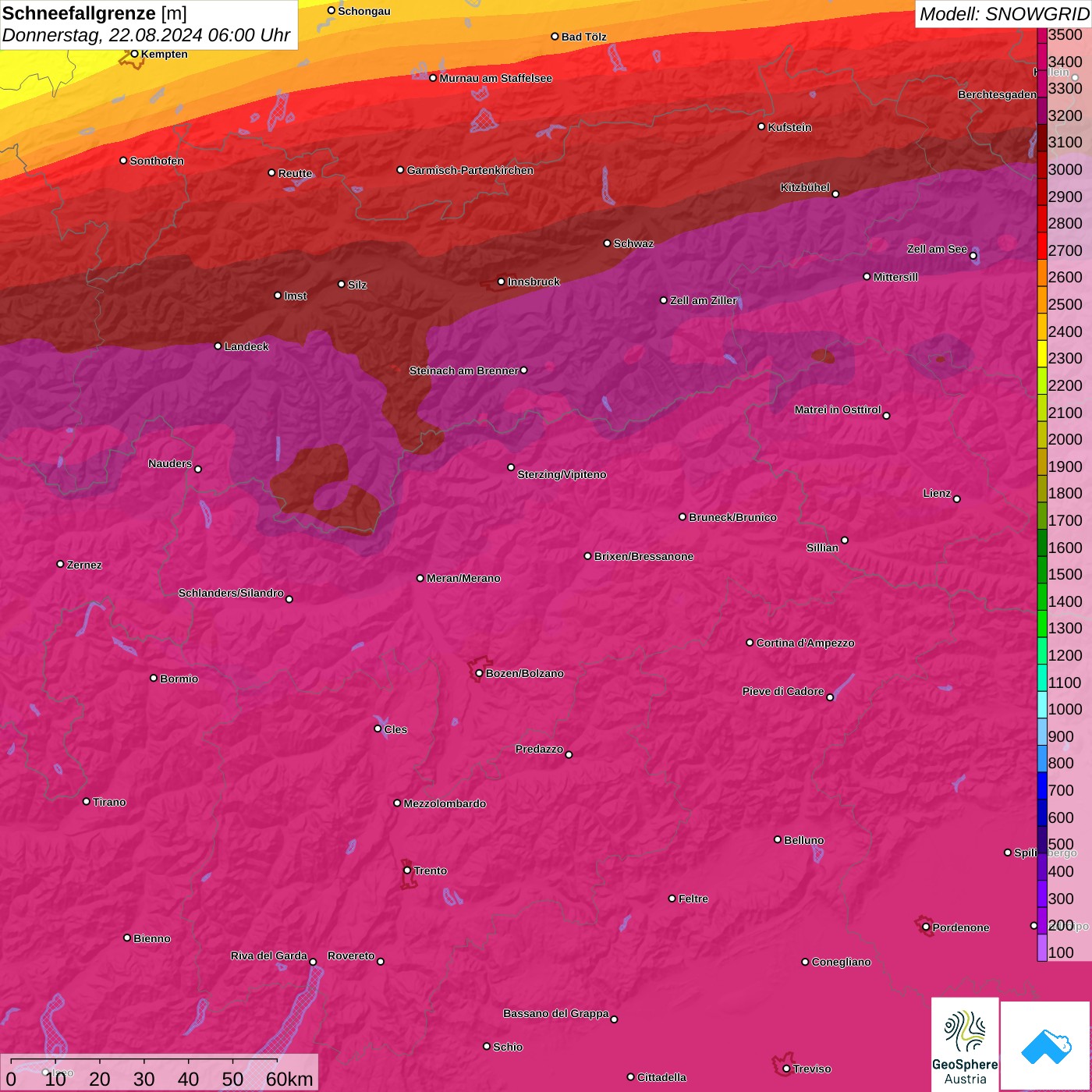Click the Nauders location dot
The height and width of the screenshot is (1092, 1092).
(198, 469)
